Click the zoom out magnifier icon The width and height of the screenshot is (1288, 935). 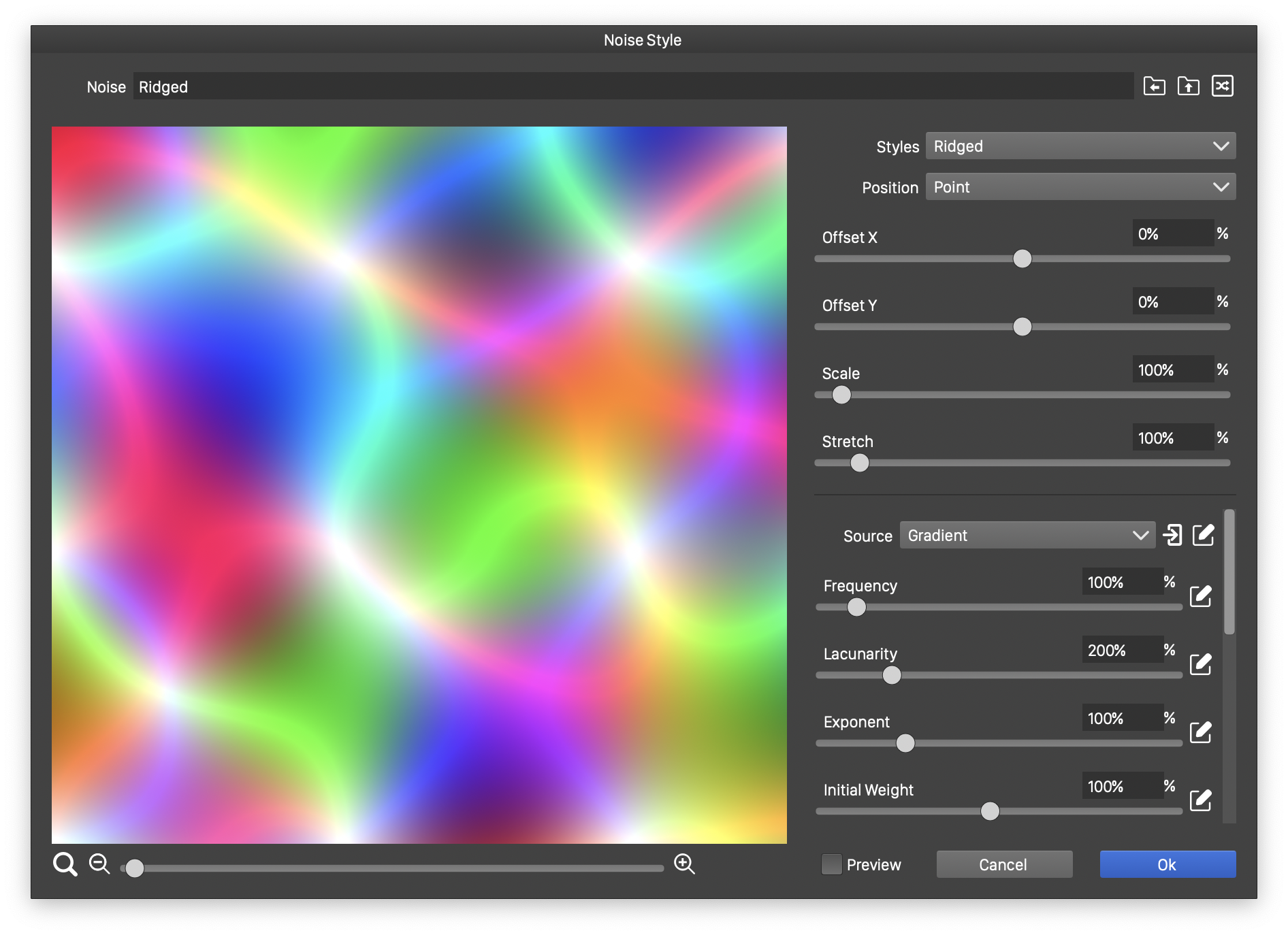click(99, 864)
